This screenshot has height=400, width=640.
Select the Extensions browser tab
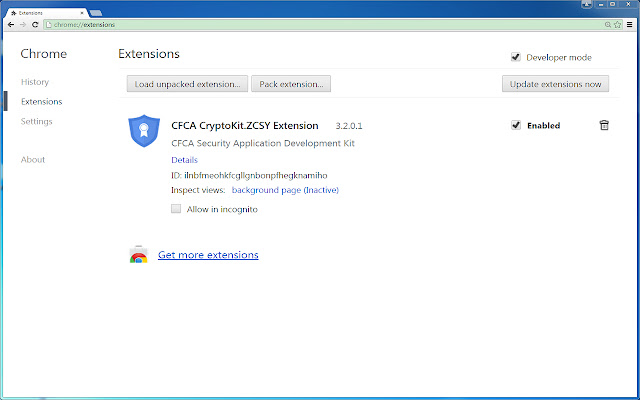click(46, 13)
